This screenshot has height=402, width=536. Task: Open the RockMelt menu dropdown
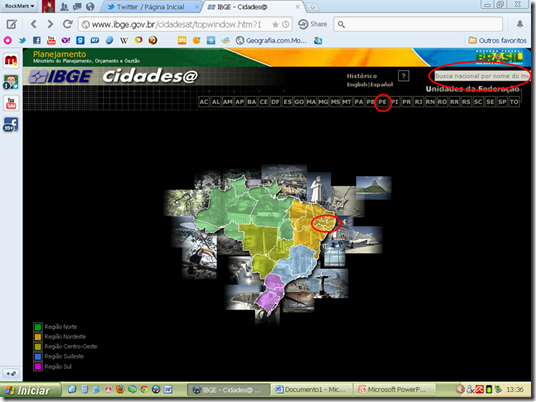coord(19,6)
